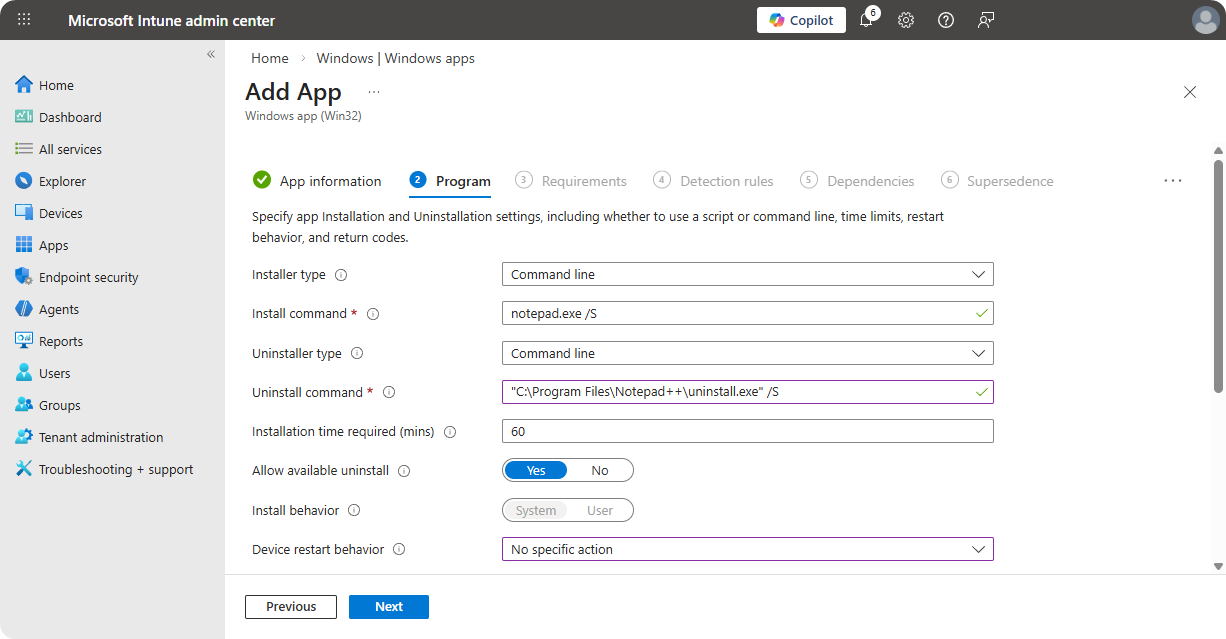The width and height of the screenshot is (1226, 639).
Task: Click info icon next to Install command
Action: [x=373, y=314]
